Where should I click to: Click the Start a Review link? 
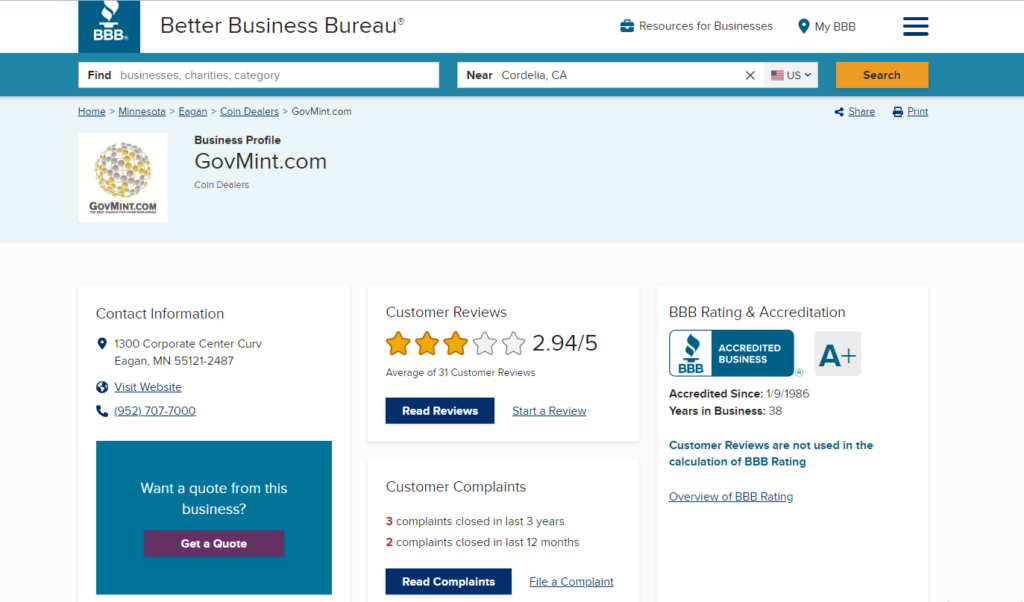click(549, 411)
